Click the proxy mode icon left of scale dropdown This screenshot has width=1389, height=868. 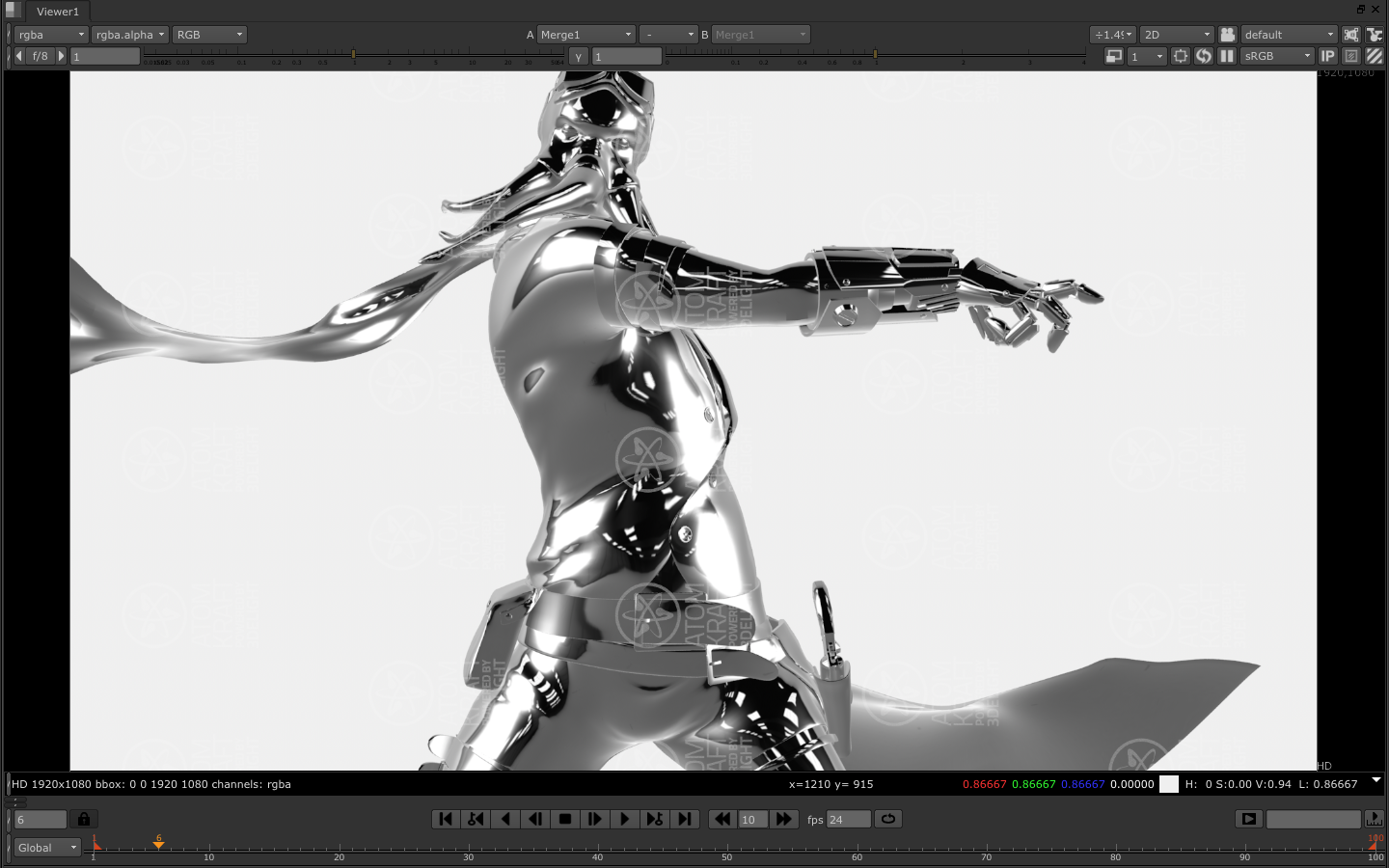pos(1113,56)
